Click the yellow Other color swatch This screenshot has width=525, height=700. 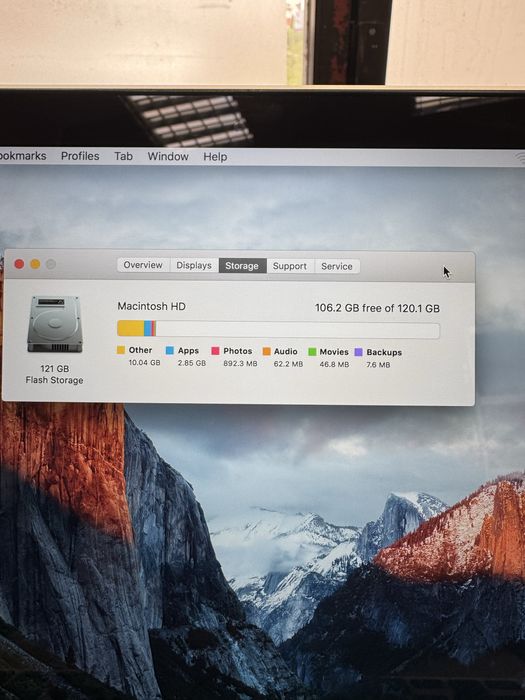pos(121,350)
